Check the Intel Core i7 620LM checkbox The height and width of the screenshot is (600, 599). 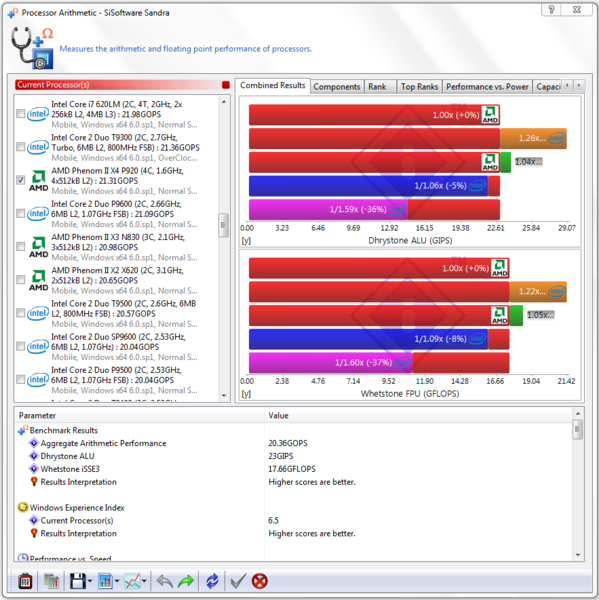21,114
